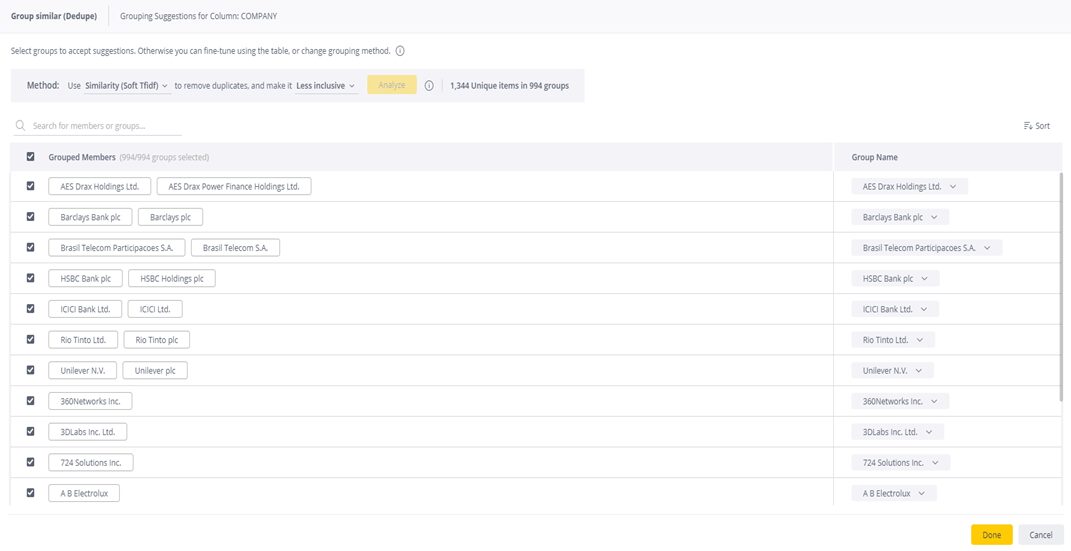Click the info icon next to Analyze
This screenshot has height=551, width=1071.
pos(429,86)
